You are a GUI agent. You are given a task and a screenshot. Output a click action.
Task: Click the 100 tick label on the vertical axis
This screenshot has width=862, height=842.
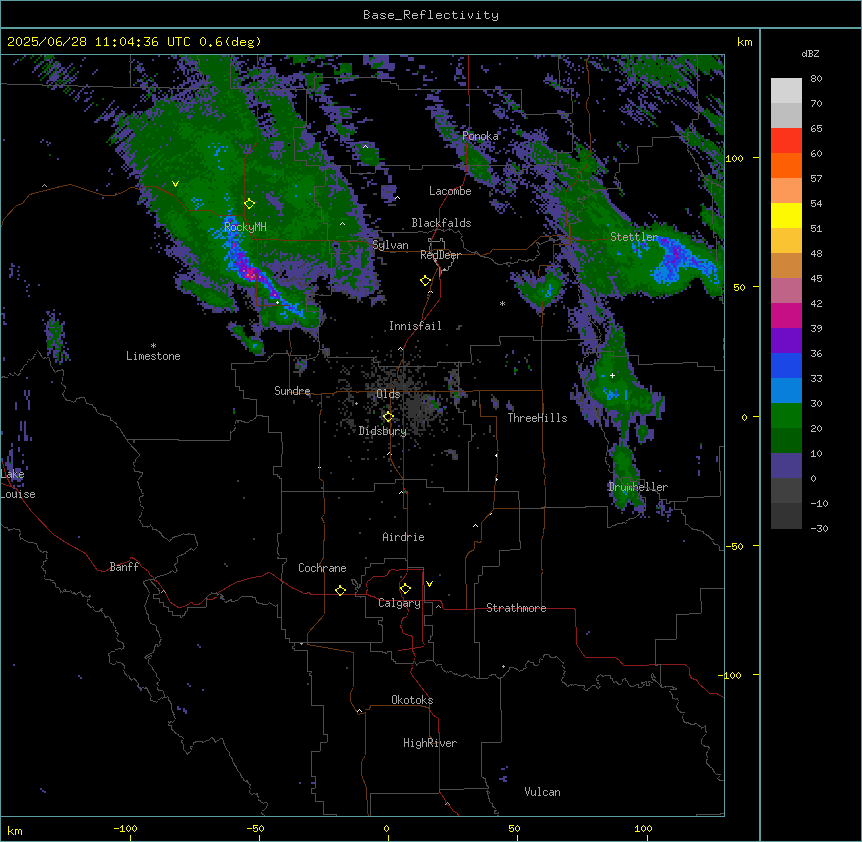(734, 158)
